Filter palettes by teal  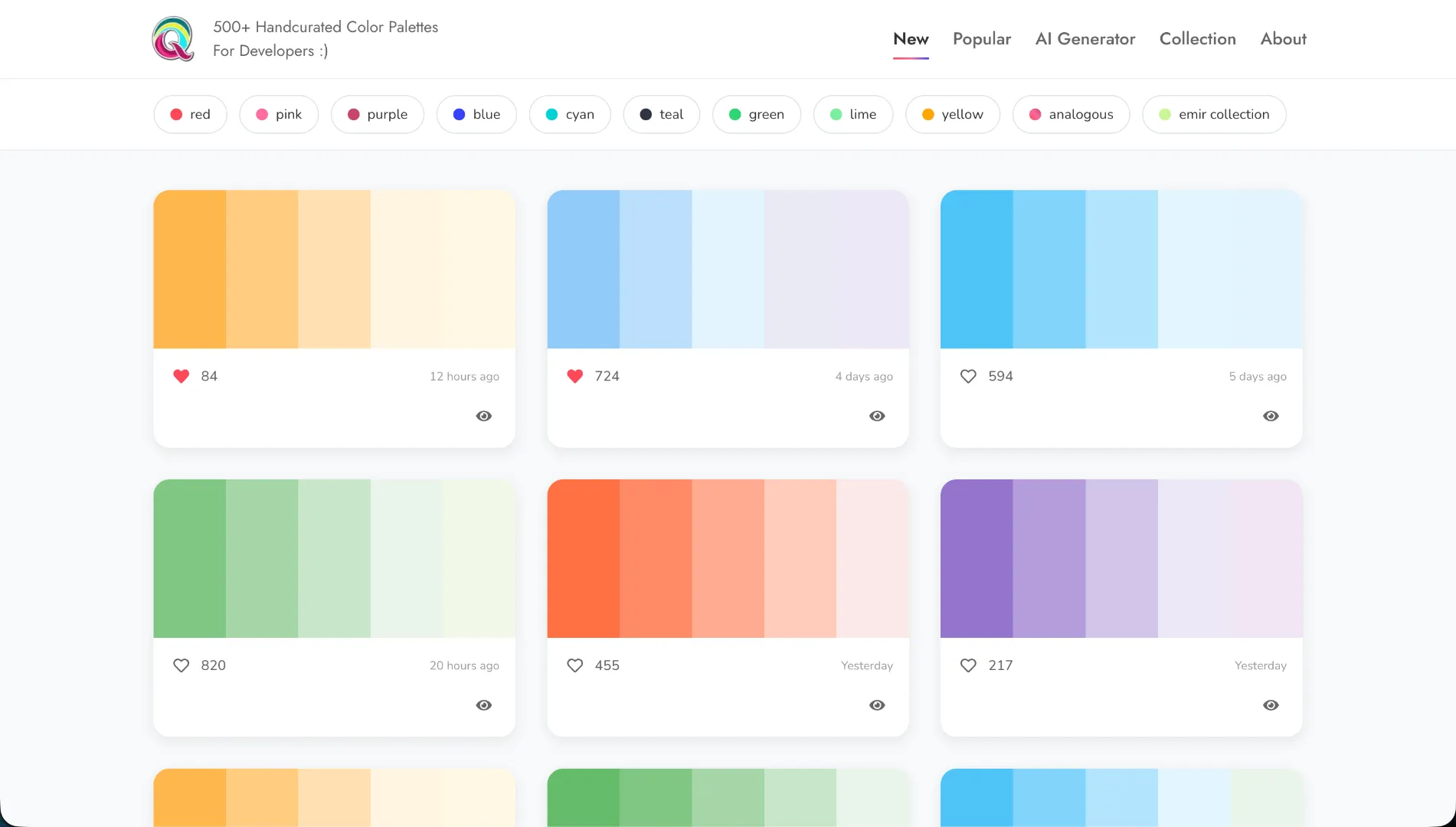click(x=661, y=114)
